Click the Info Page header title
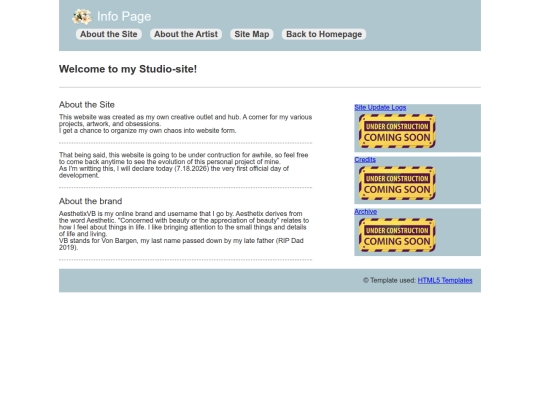 click(124, 16)
